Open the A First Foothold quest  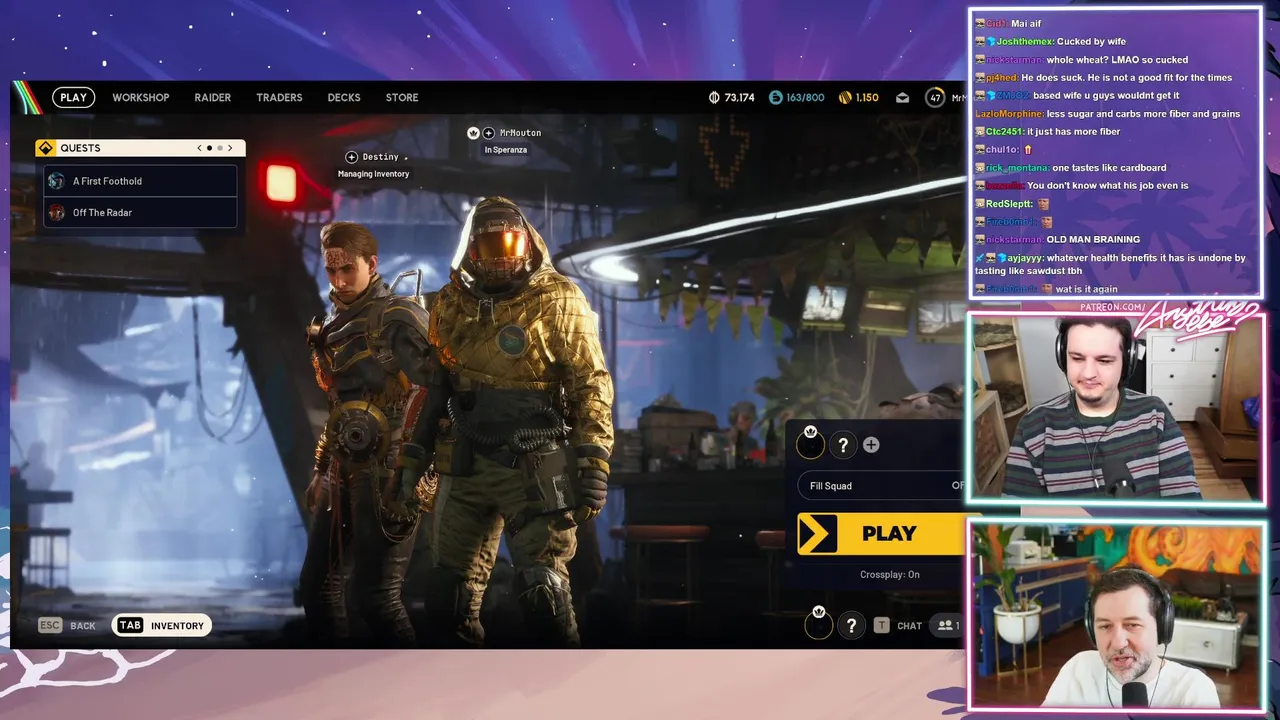pyautogui.click(x=140, y=181)
